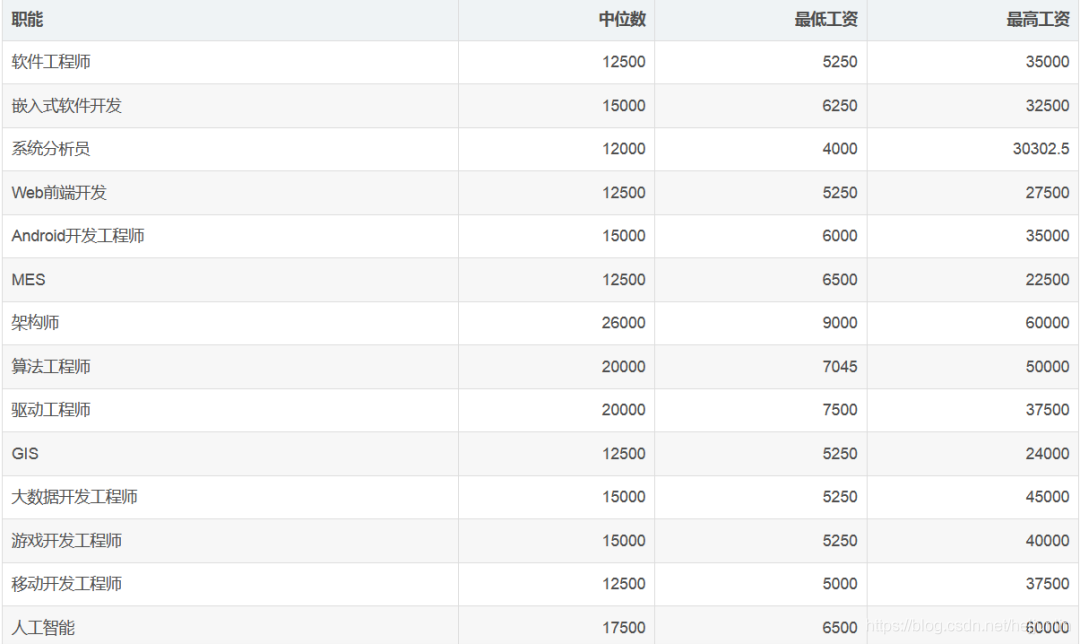
Task: Select the GIS row label
Action: click(x=25, y=453)
